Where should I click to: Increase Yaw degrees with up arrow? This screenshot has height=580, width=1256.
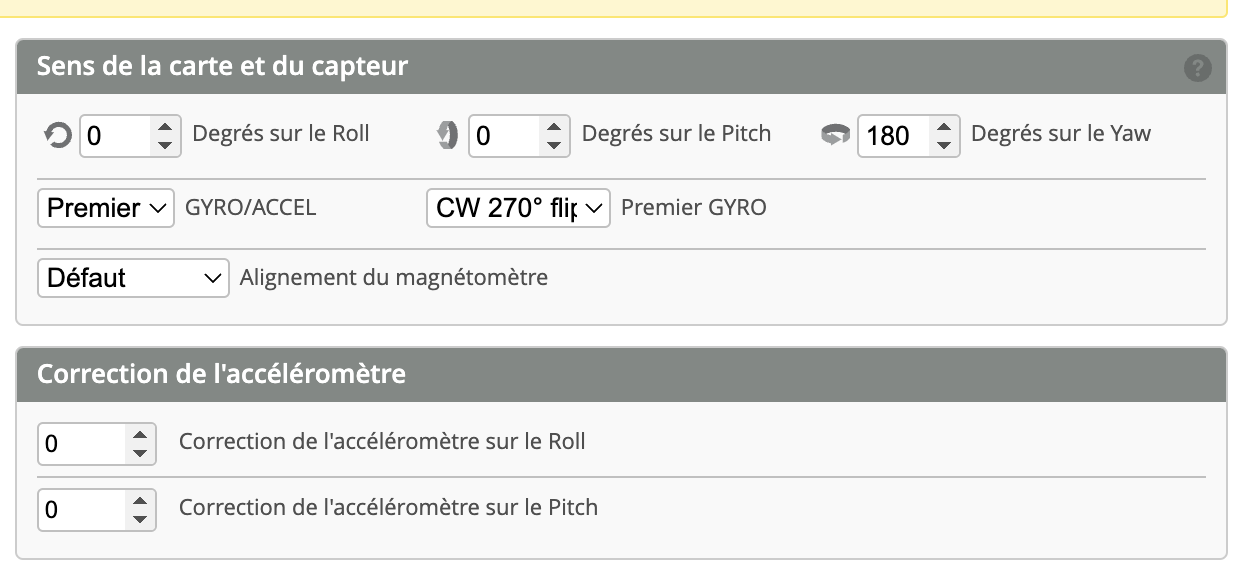click(943, 126)
